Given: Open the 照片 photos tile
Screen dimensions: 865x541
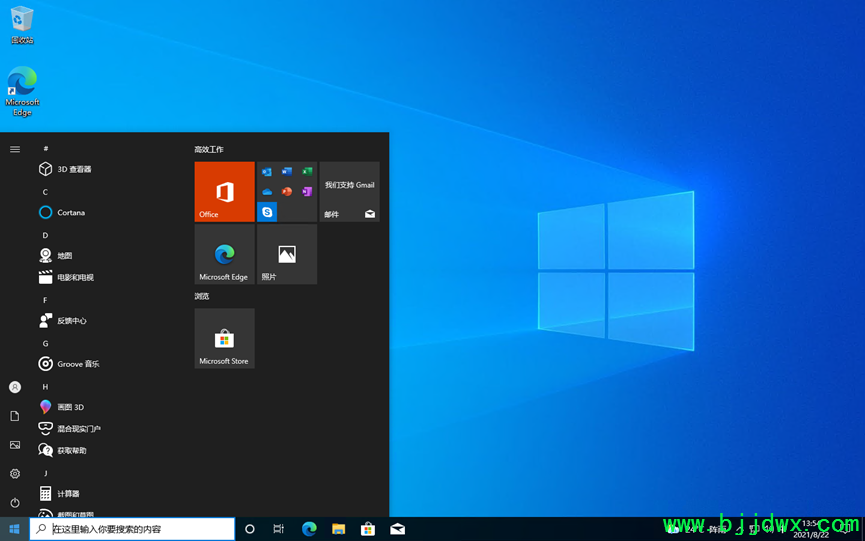Looking at the screenshot, I should pos(287,254).
